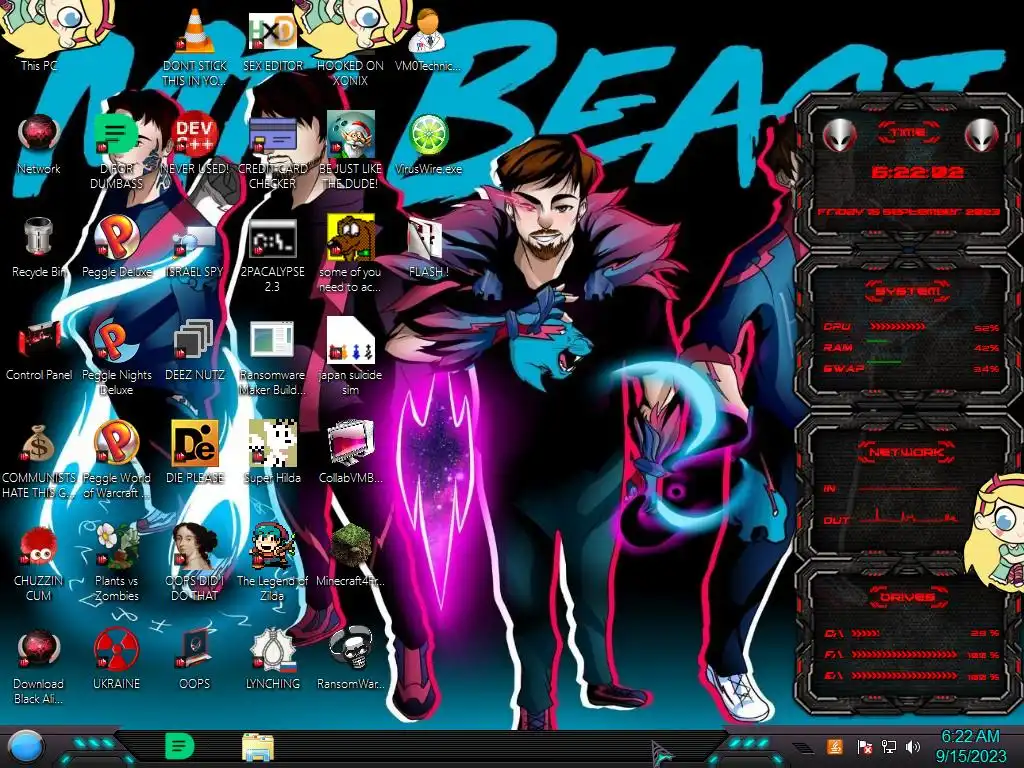Open the VLC cone shortcut icon
Viewport: 1024px width, 768px height.
(195, 31)
